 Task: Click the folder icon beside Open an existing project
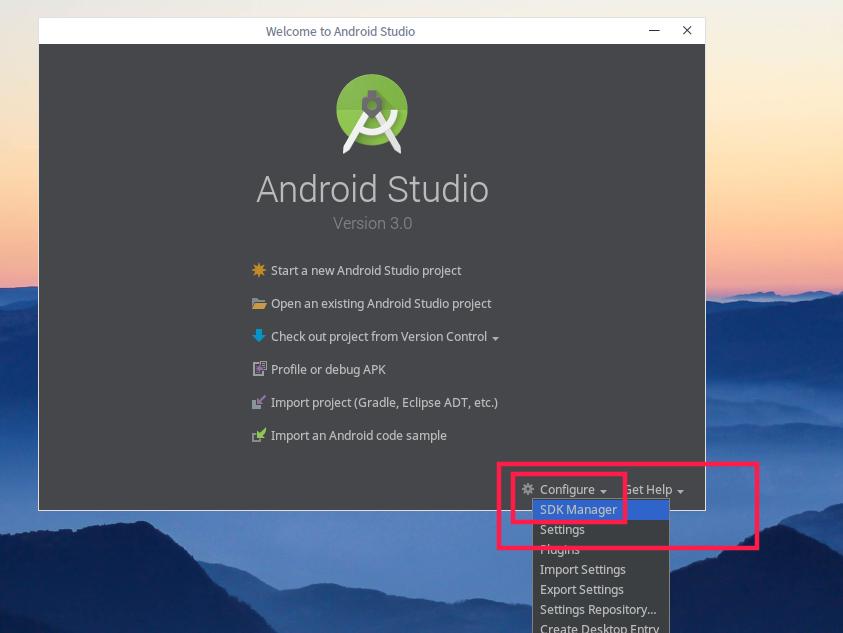point(259,304)
